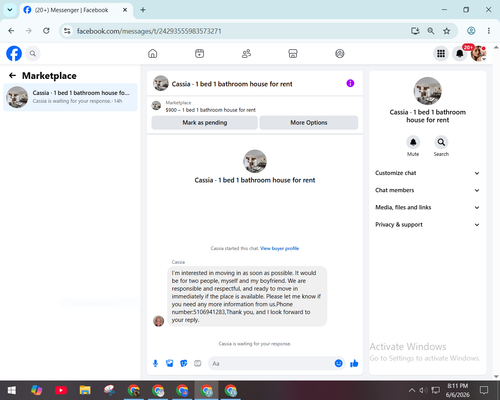Open the Chrome profile icon

pos(471,31)
